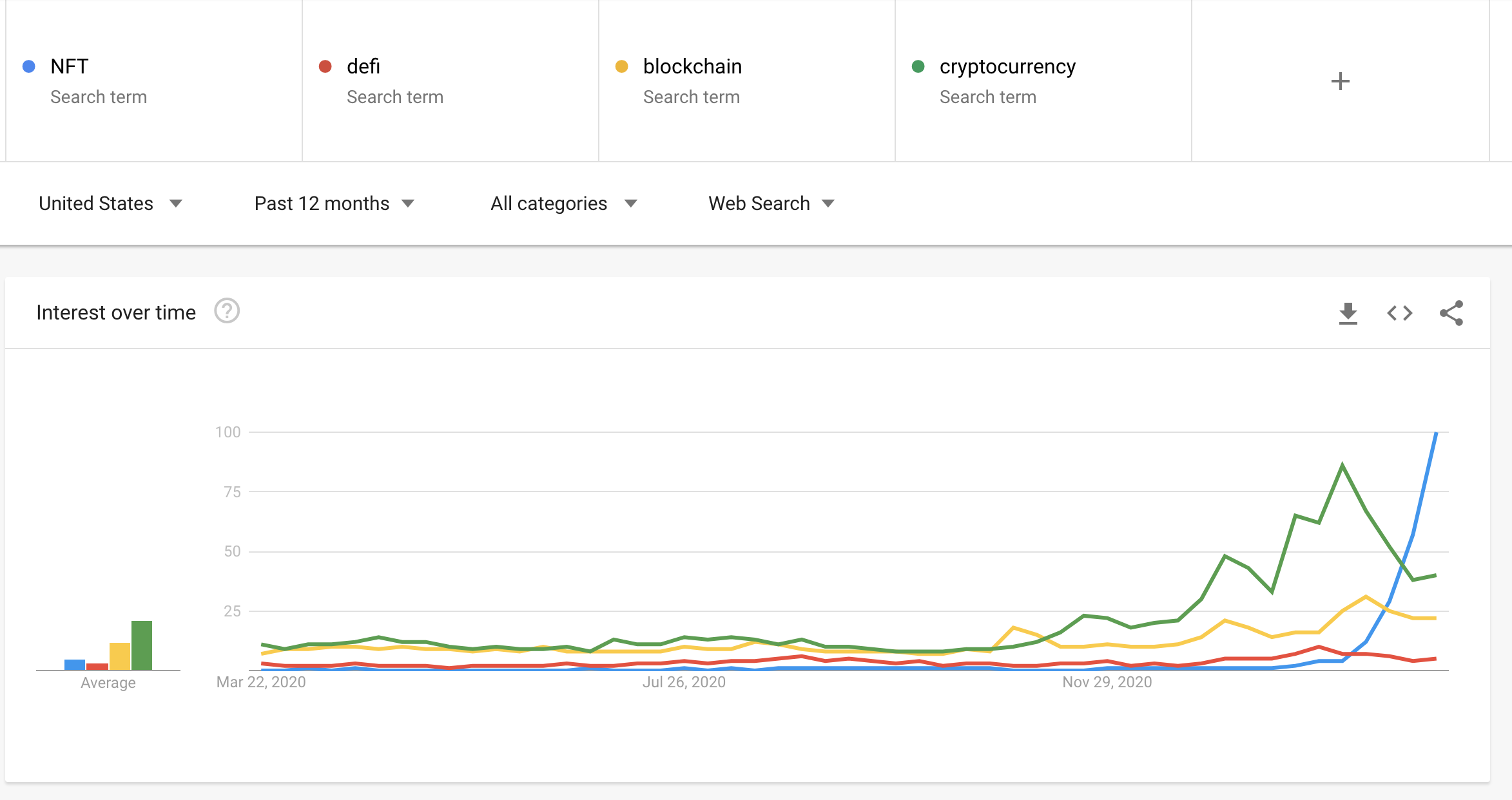The image size is (1512, 800).
Task: Open the embed code icon
Action: 1399,314
